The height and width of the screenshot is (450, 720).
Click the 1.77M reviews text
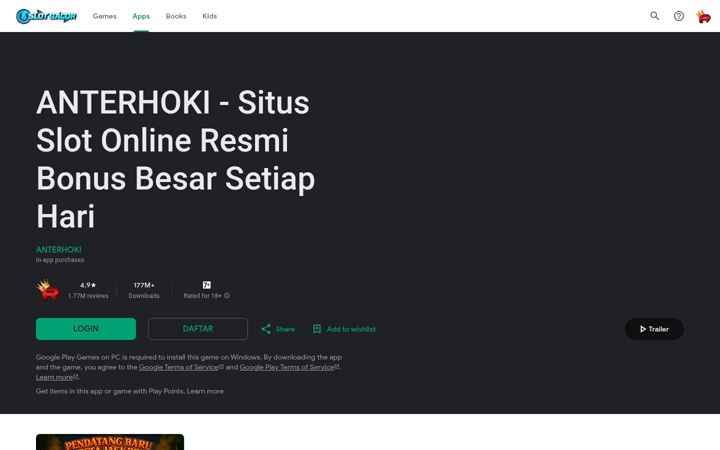pos(88,296)
